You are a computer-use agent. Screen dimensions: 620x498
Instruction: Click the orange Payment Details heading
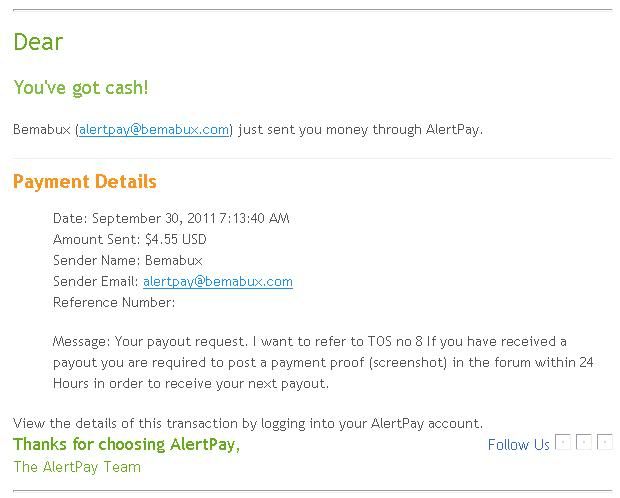click(x=85, y=182)
